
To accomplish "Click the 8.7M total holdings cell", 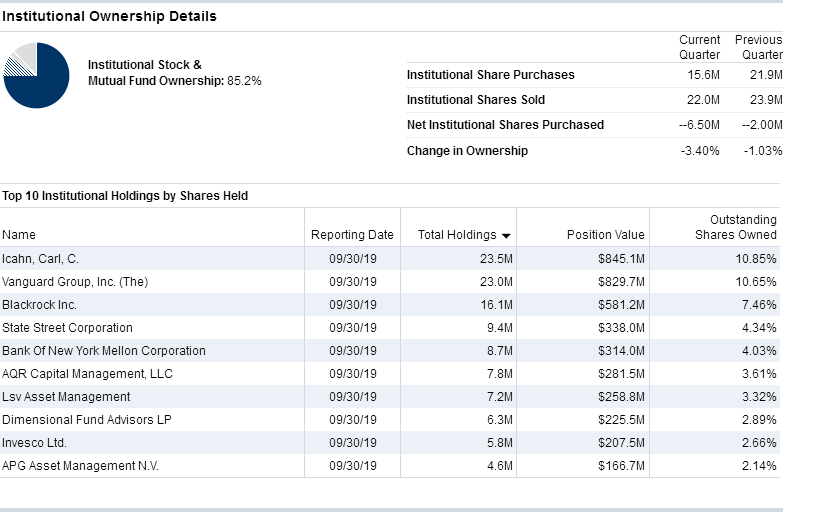I will coord(499,351).
